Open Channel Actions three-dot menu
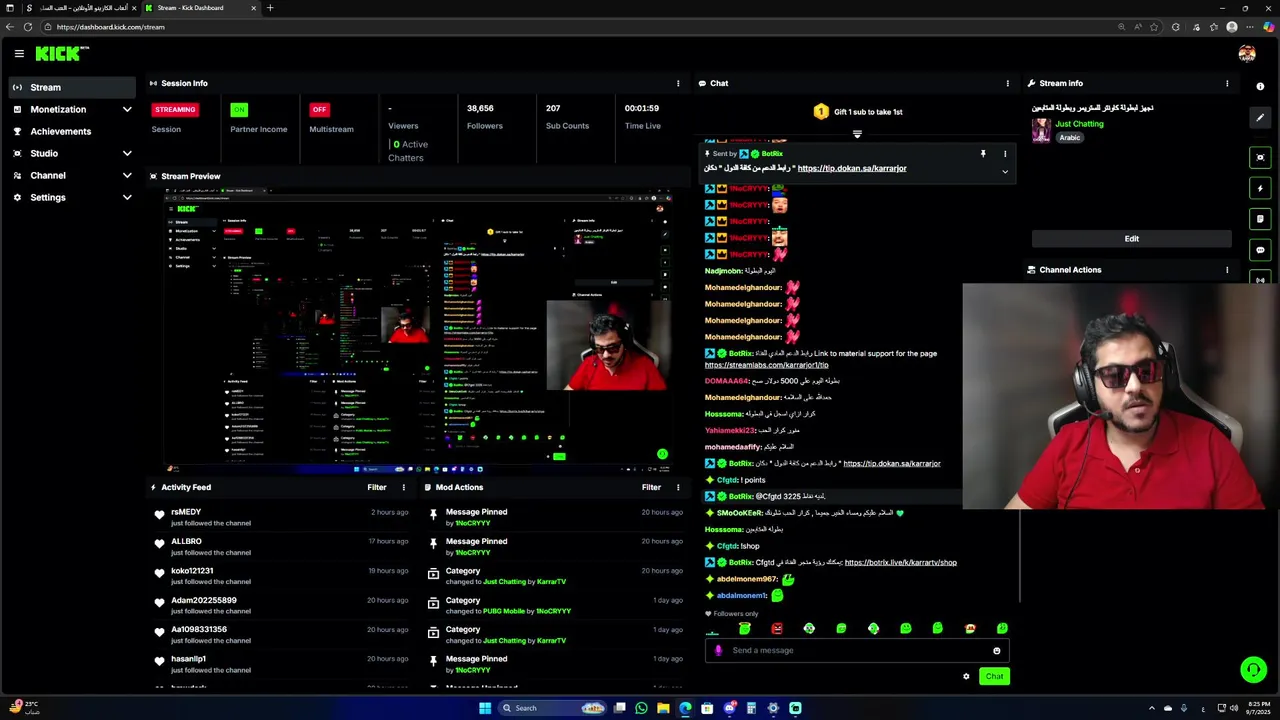The height and width of the screenshot is (720, 1280). coord(1227,270)
